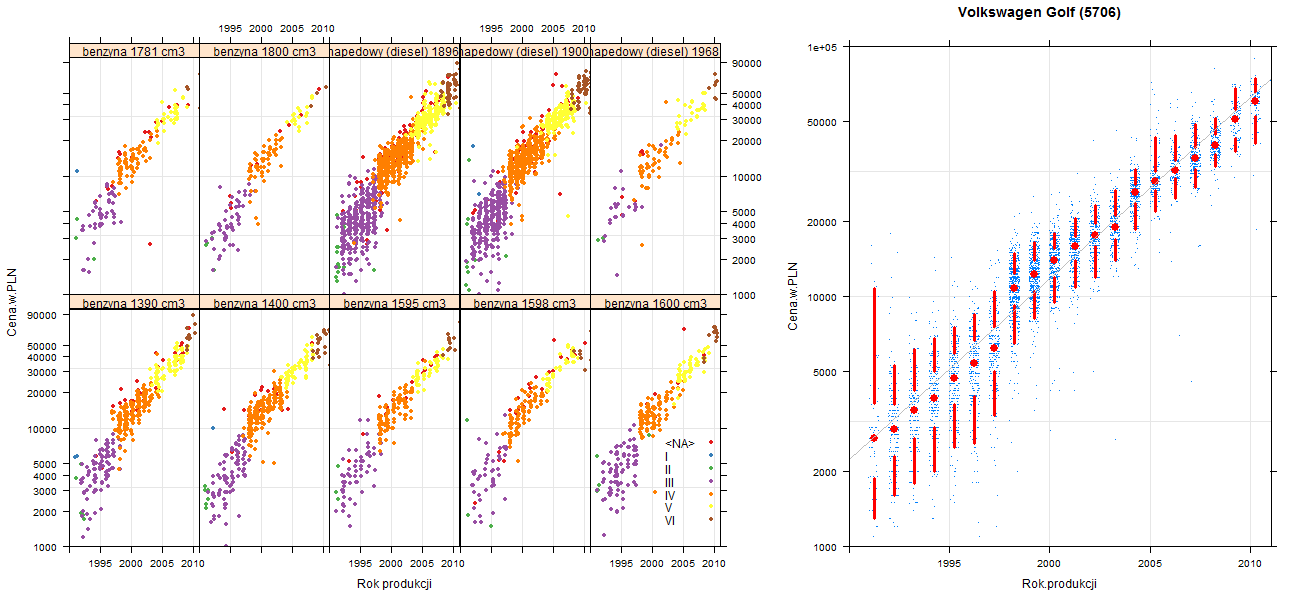Click the green legend dot for generation II
Viewport: 1300px width, 600px height.
[710, 468]
